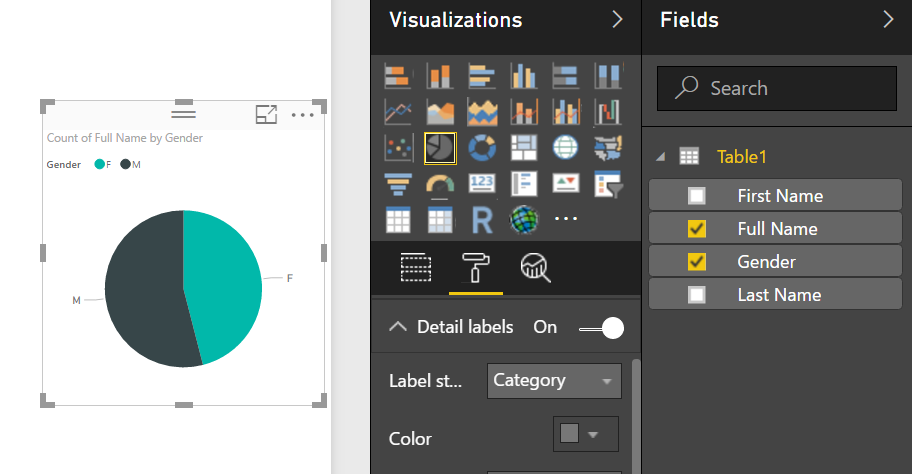Switch to the Fields well tab

[416, 268]
